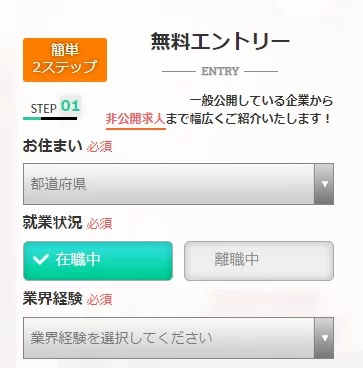The width and height of the screenshot is (363, 368).
Task: Click the checkmark icon in 在職中
Action: pos(41,259)
